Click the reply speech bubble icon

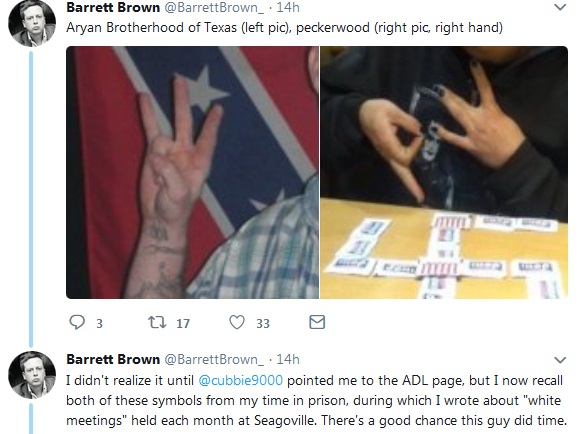[x=77, y=322]
